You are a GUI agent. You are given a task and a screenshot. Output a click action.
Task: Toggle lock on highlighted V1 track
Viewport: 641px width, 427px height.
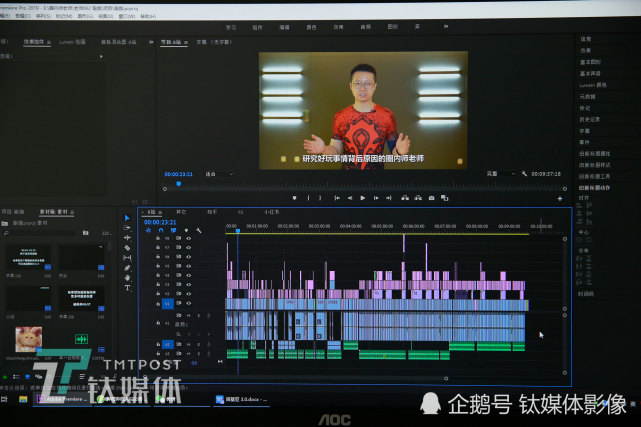(x=158, y=304)
